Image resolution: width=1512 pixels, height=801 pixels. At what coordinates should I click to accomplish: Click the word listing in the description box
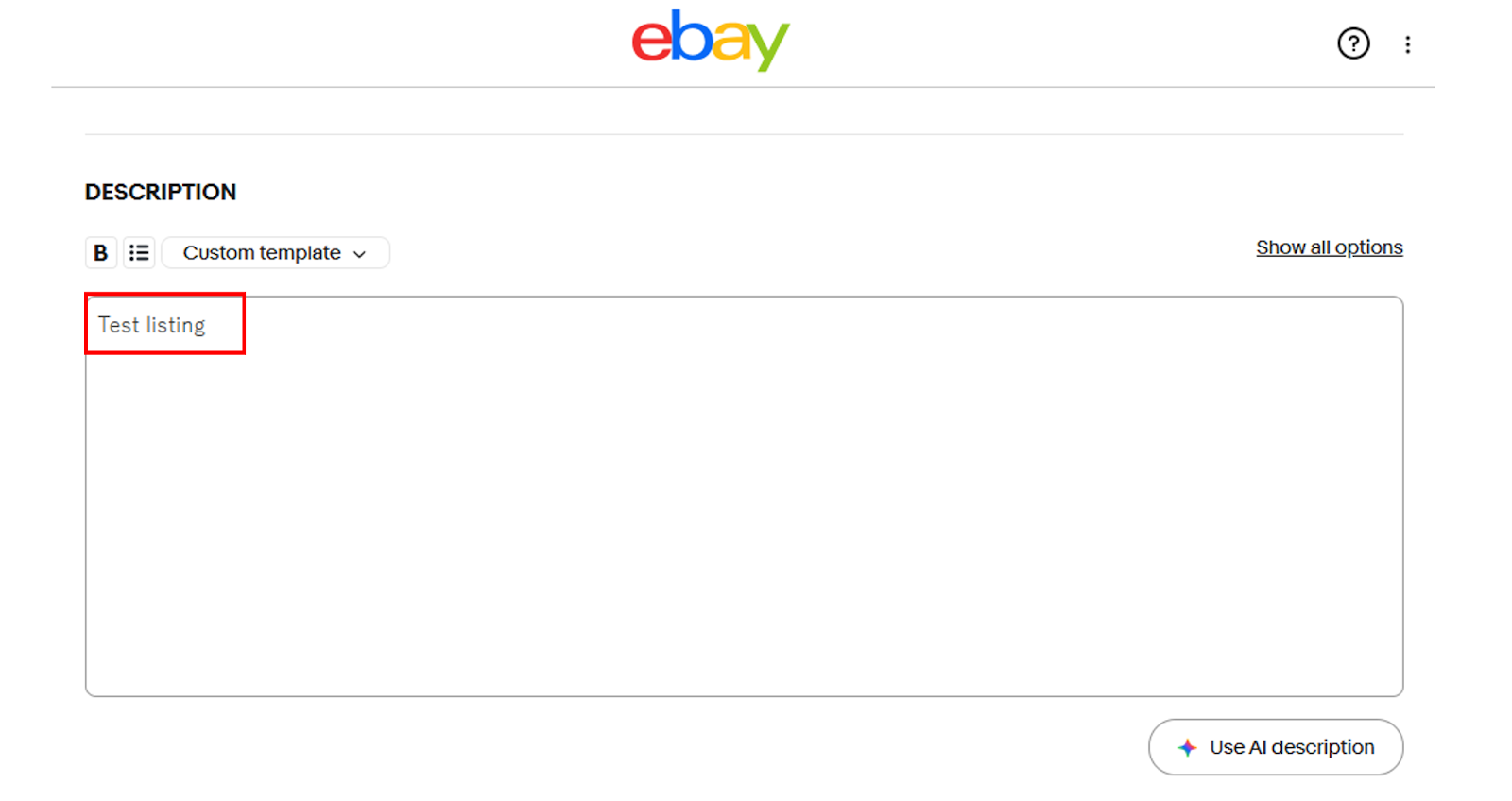(x=176, y=326)
